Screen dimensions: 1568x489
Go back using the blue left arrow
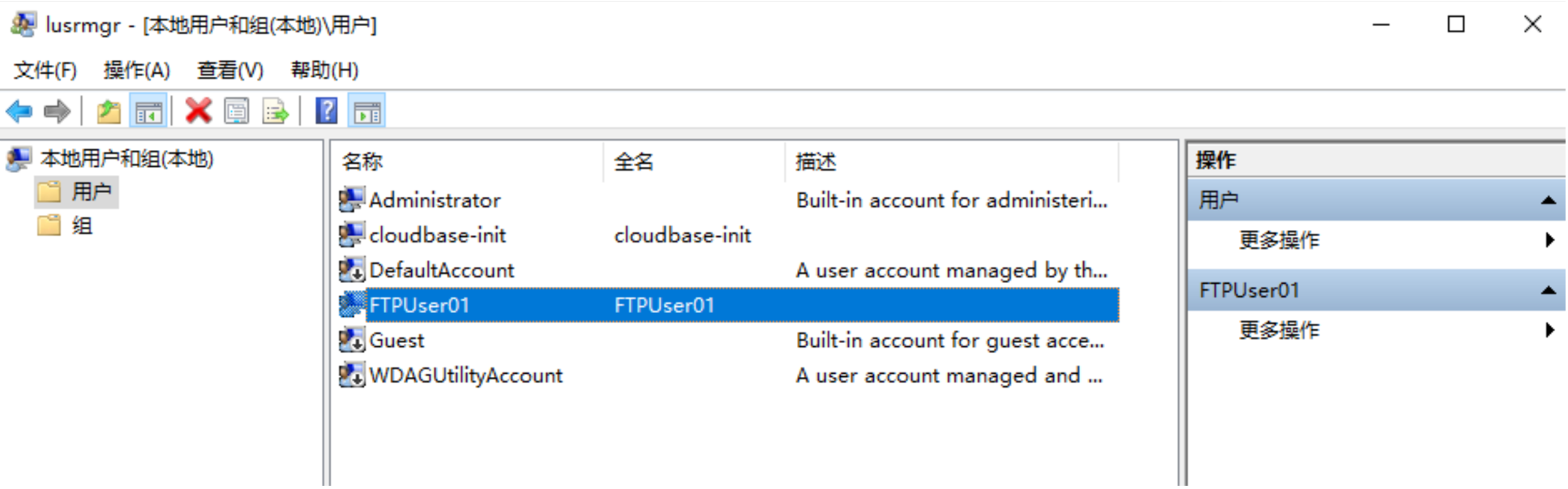click(19, 111)
